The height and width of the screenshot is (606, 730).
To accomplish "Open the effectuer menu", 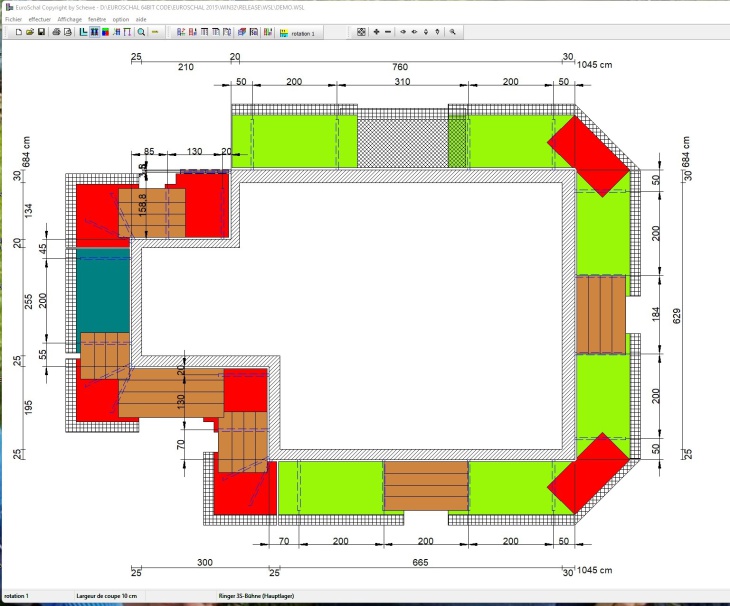I will coord(40,19).
